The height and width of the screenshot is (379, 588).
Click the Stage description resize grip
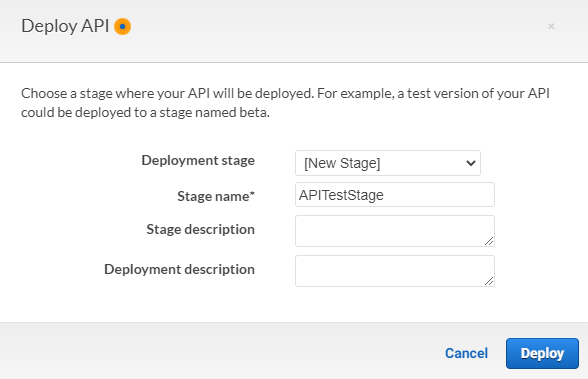(489, 241)
